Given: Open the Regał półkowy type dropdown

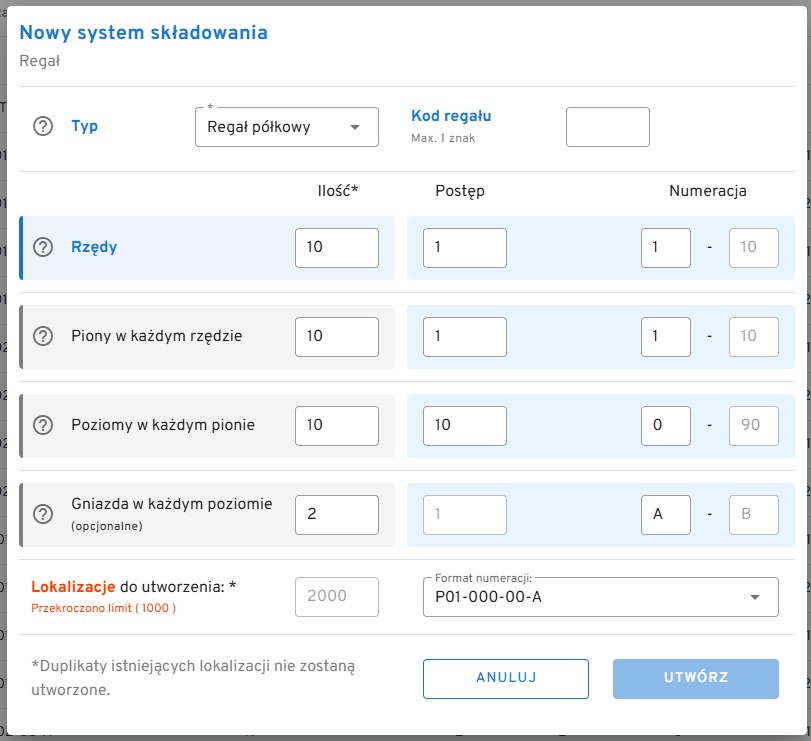Looking at the screenshot, I should click(x=286, y=127).
